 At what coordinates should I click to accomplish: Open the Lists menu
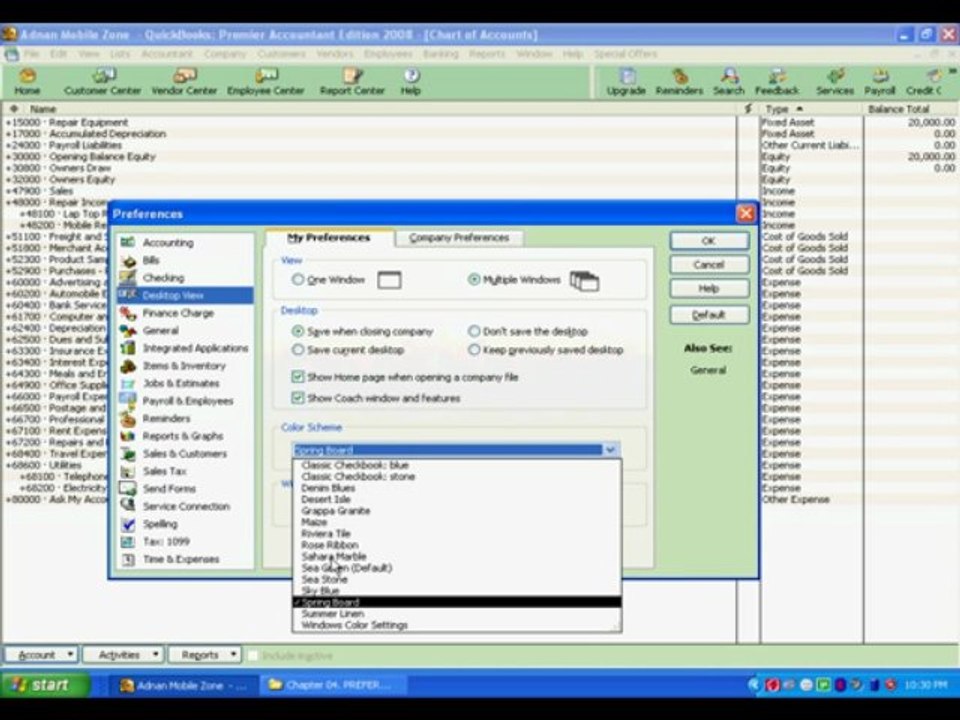120,54
